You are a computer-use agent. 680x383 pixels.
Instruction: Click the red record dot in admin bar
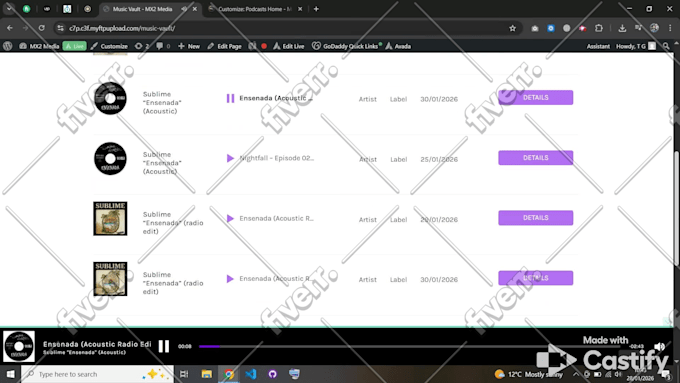tap(264, 46)
